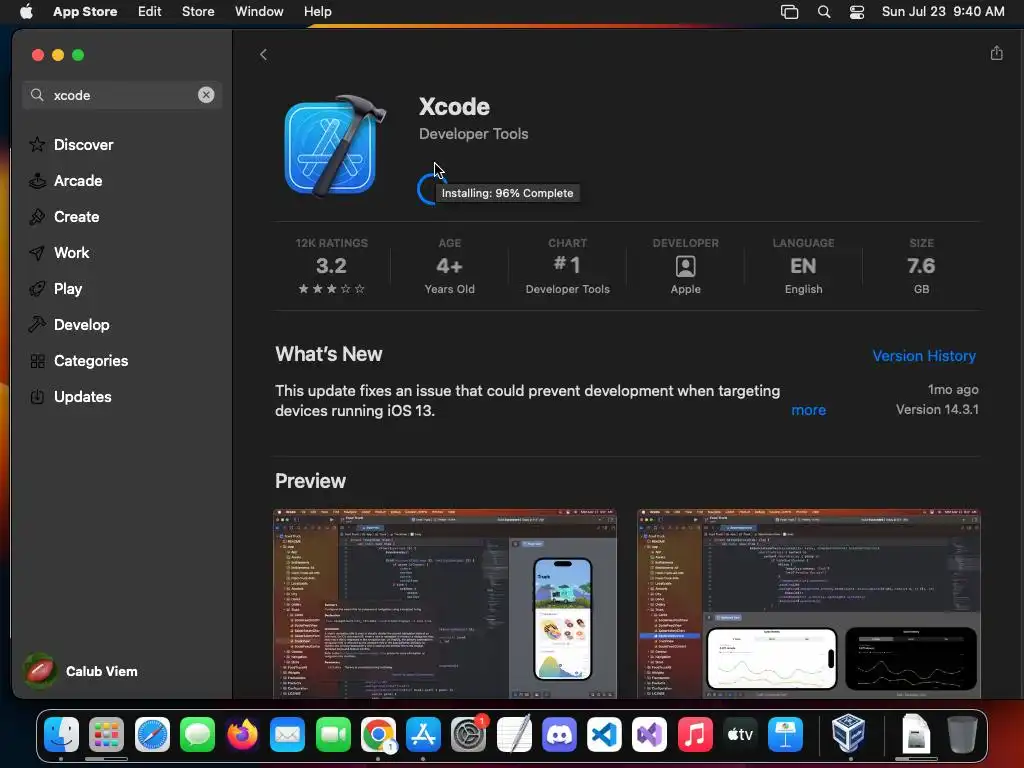Open Messages from the Dock
1024x768 pixels.
click(197, 734)
